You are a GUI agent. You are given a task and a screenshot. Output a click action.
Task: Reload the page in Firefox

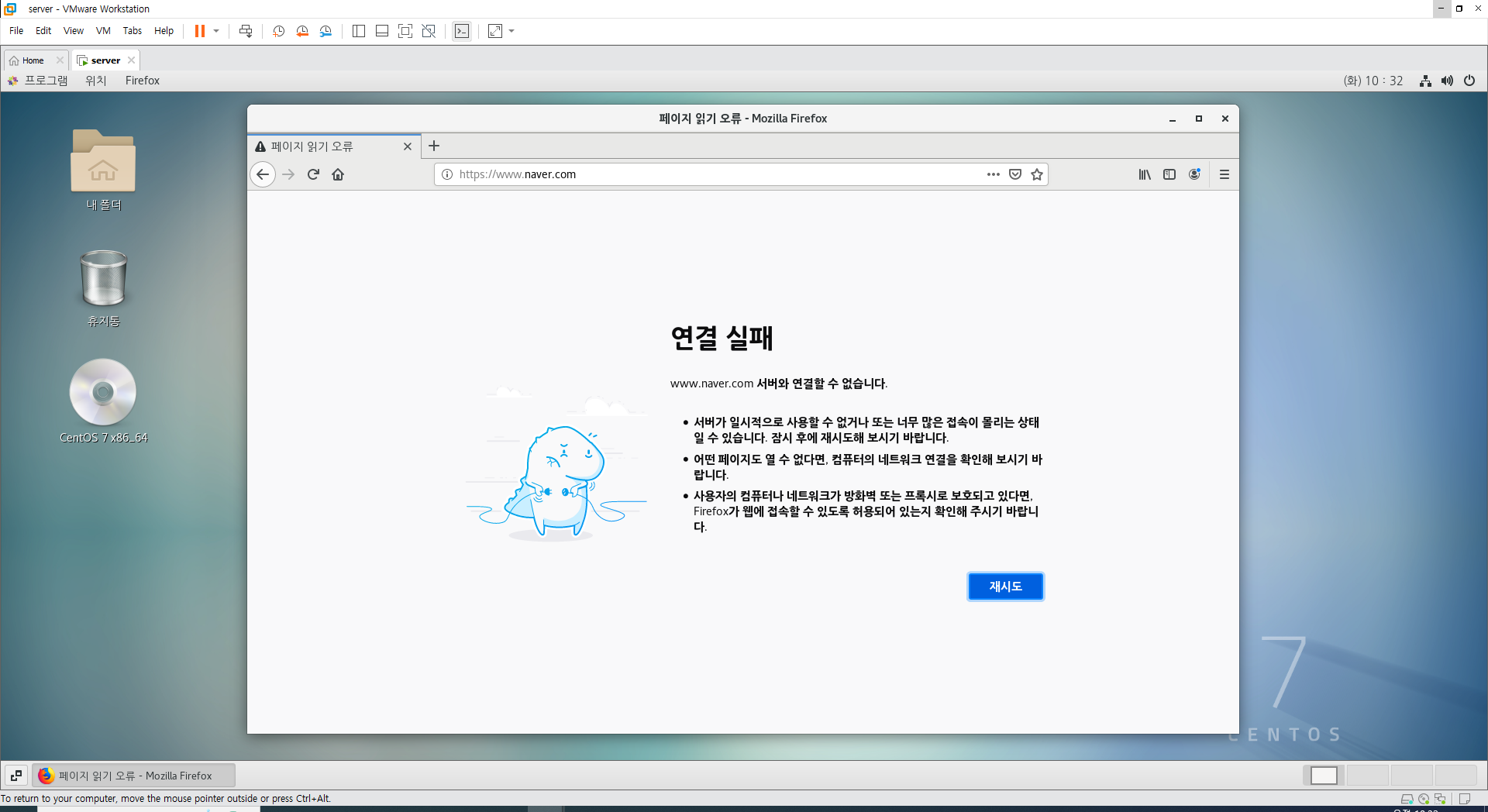[313, 174]
